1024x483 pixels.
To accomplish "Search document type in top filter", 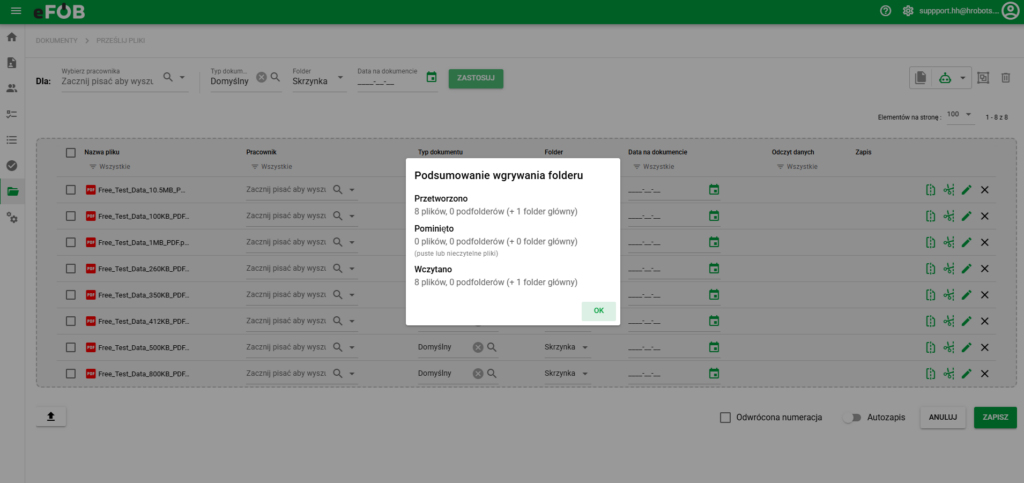I will tap(276, 77).
